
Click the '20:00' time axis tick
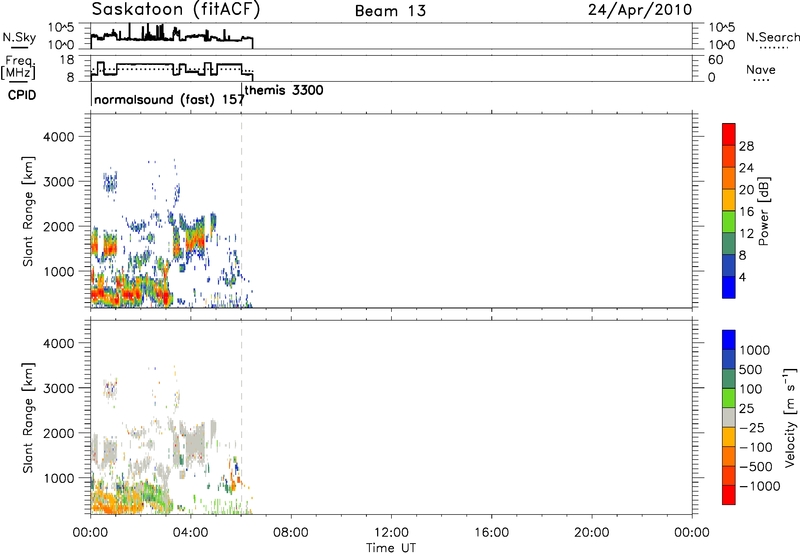tap(592, 533)
